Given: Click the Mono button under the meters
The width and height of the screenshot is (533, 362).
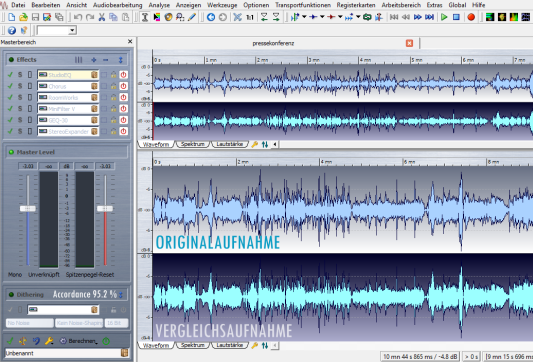Looking at the screenshot, I should (x=15, y=275).
